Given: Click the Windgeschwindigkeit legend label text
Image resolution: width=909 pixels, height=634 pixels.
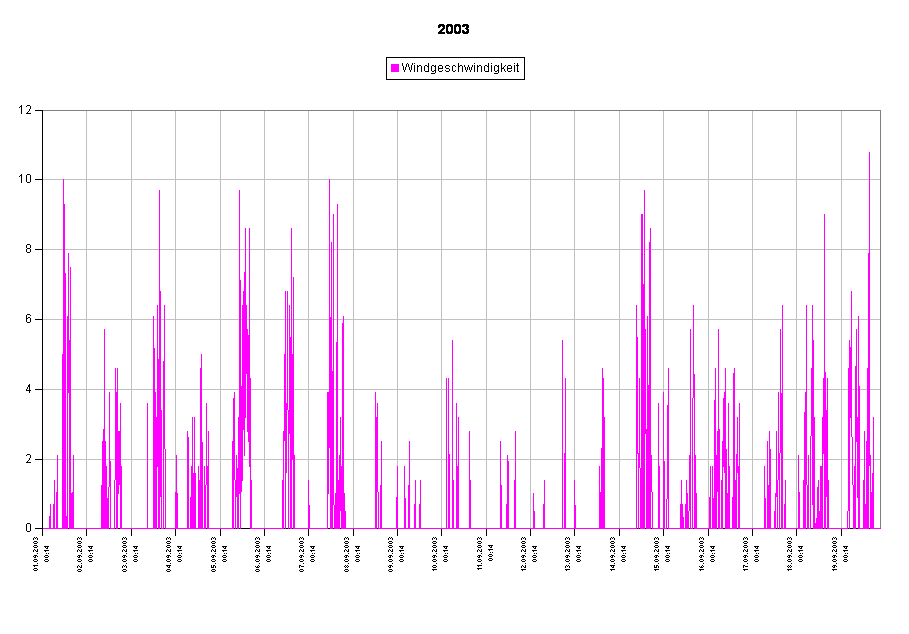Looking at the screenshot, I should 460,68.
